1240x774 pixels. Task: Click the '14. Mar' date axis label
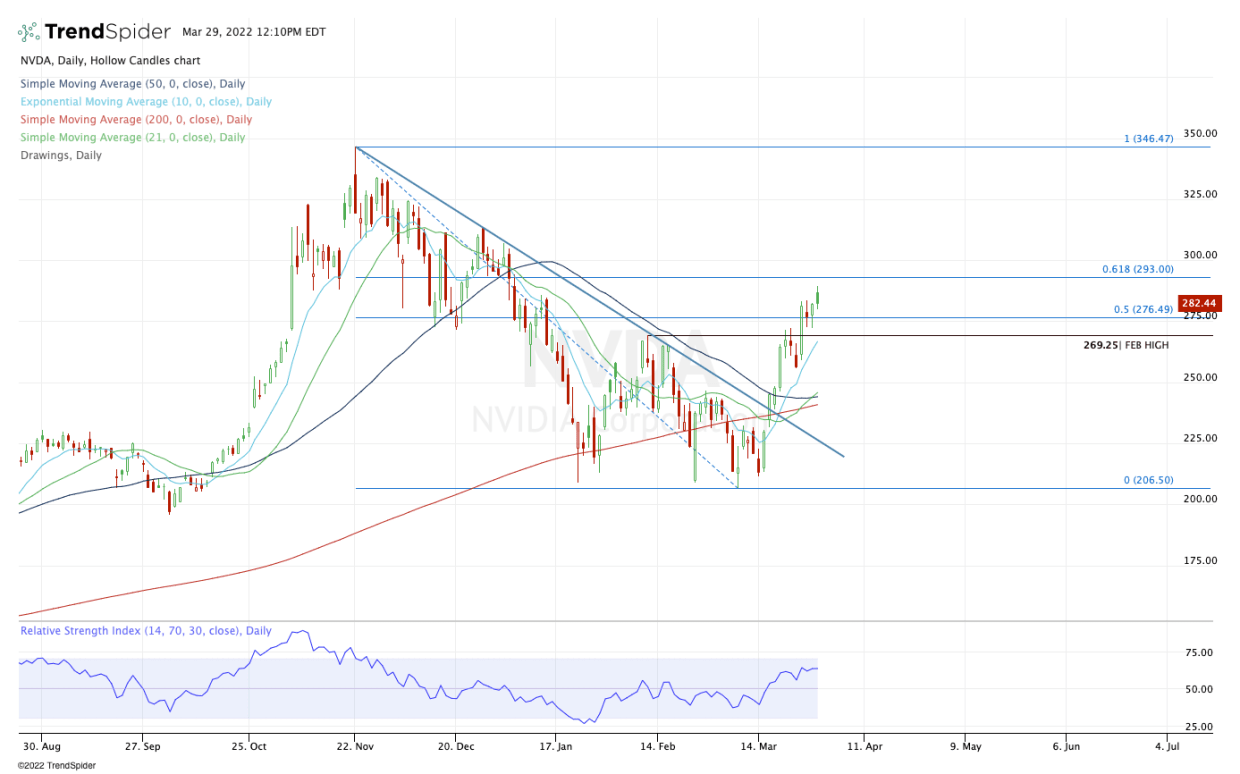tap(759, 746)
